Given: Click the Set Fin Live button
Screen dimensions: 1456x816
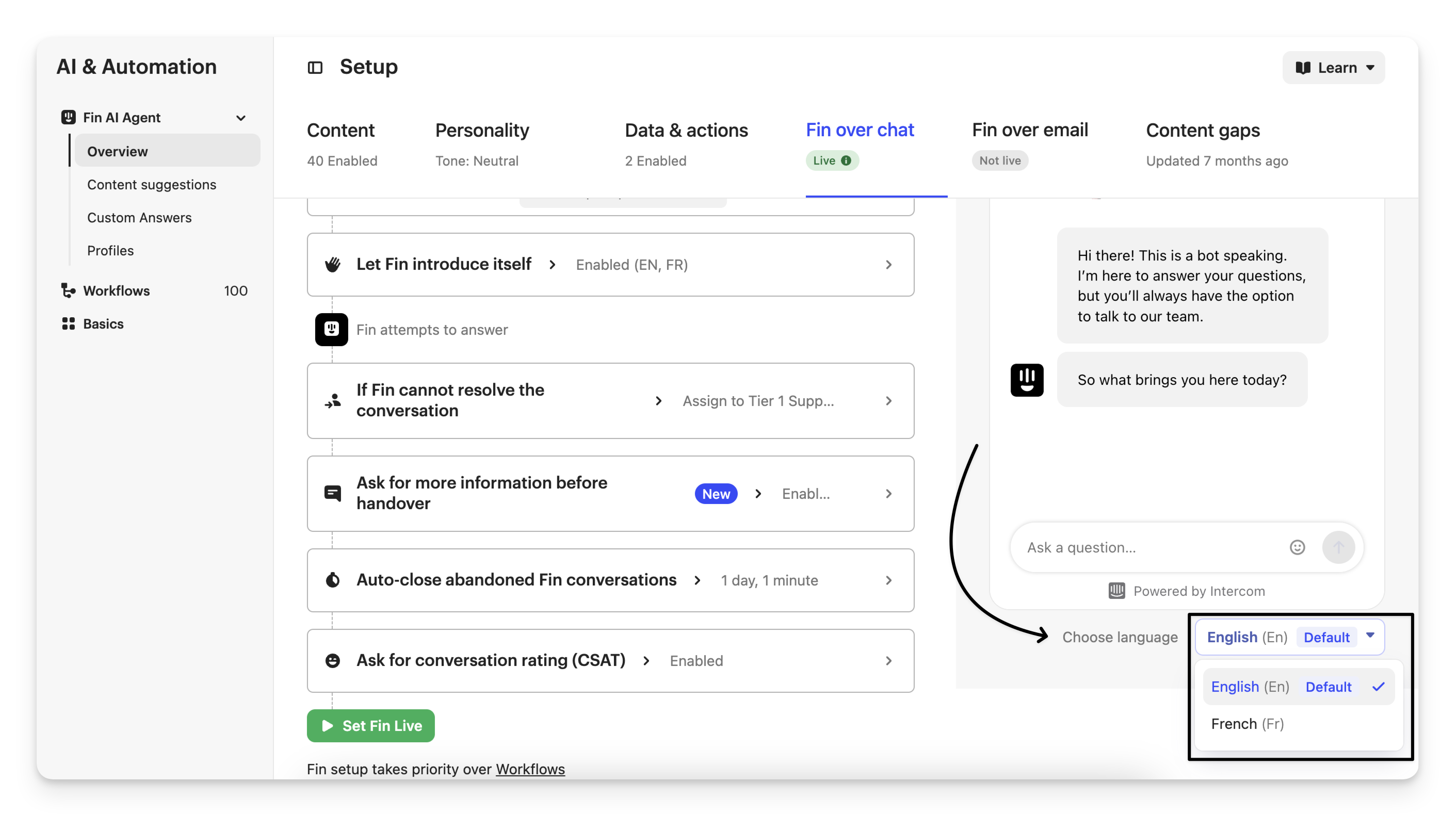Looking at the screenshot, I should pos(371,726).
